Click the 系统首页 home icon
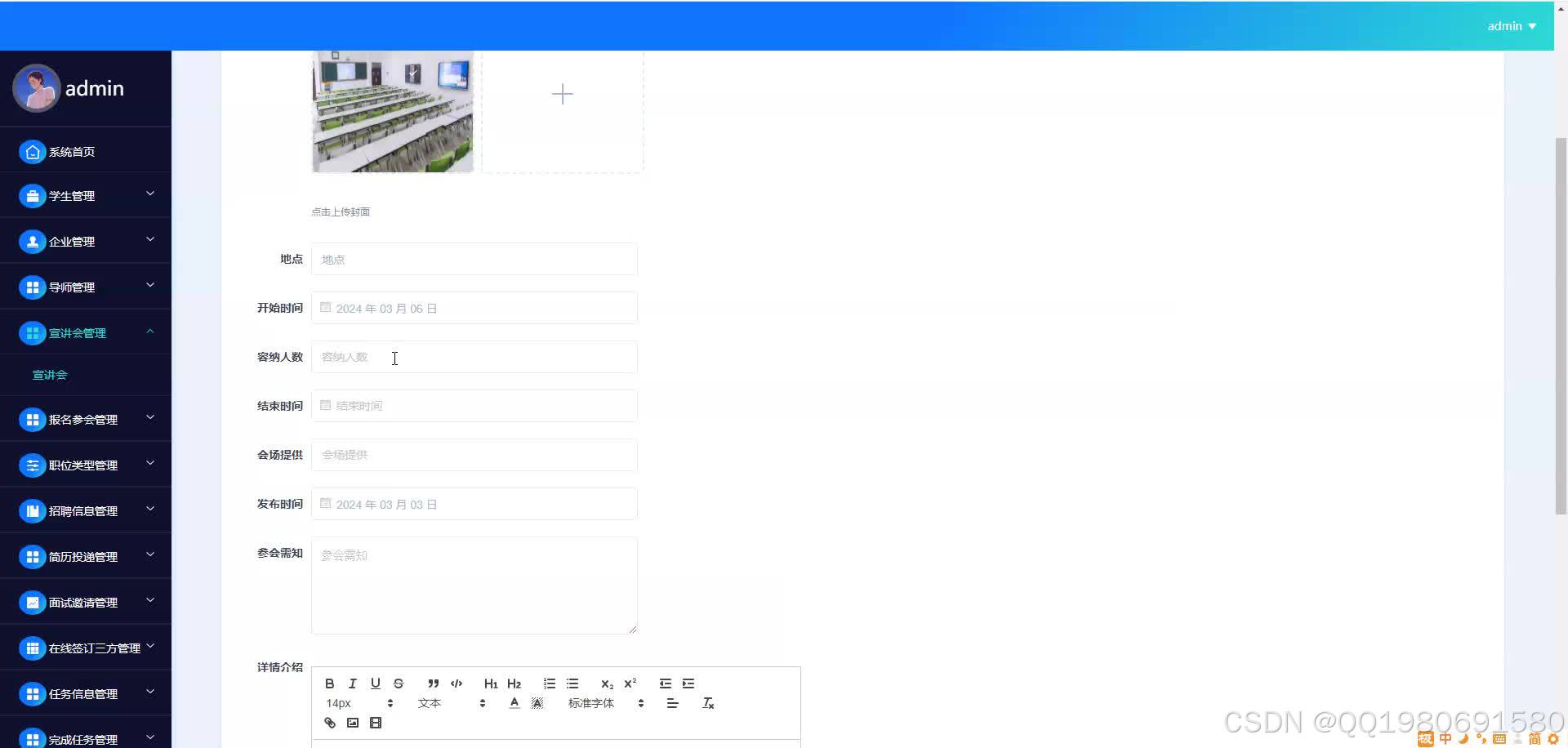The height and width of the screenshot is (748, 1568). click(x=32, y=152)
